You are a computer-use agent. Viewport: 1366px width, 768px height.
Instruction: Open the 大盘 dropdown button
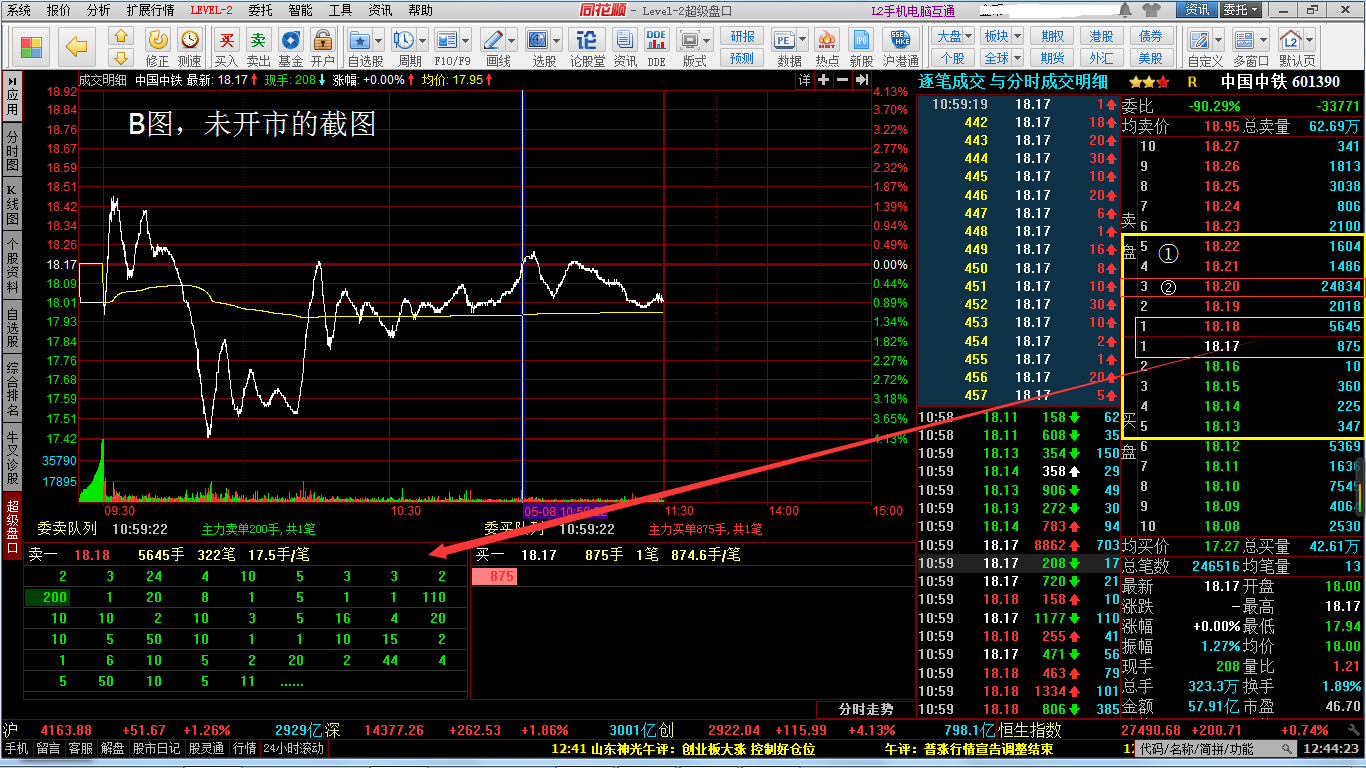pyautogui.click(x=953, y=36)
